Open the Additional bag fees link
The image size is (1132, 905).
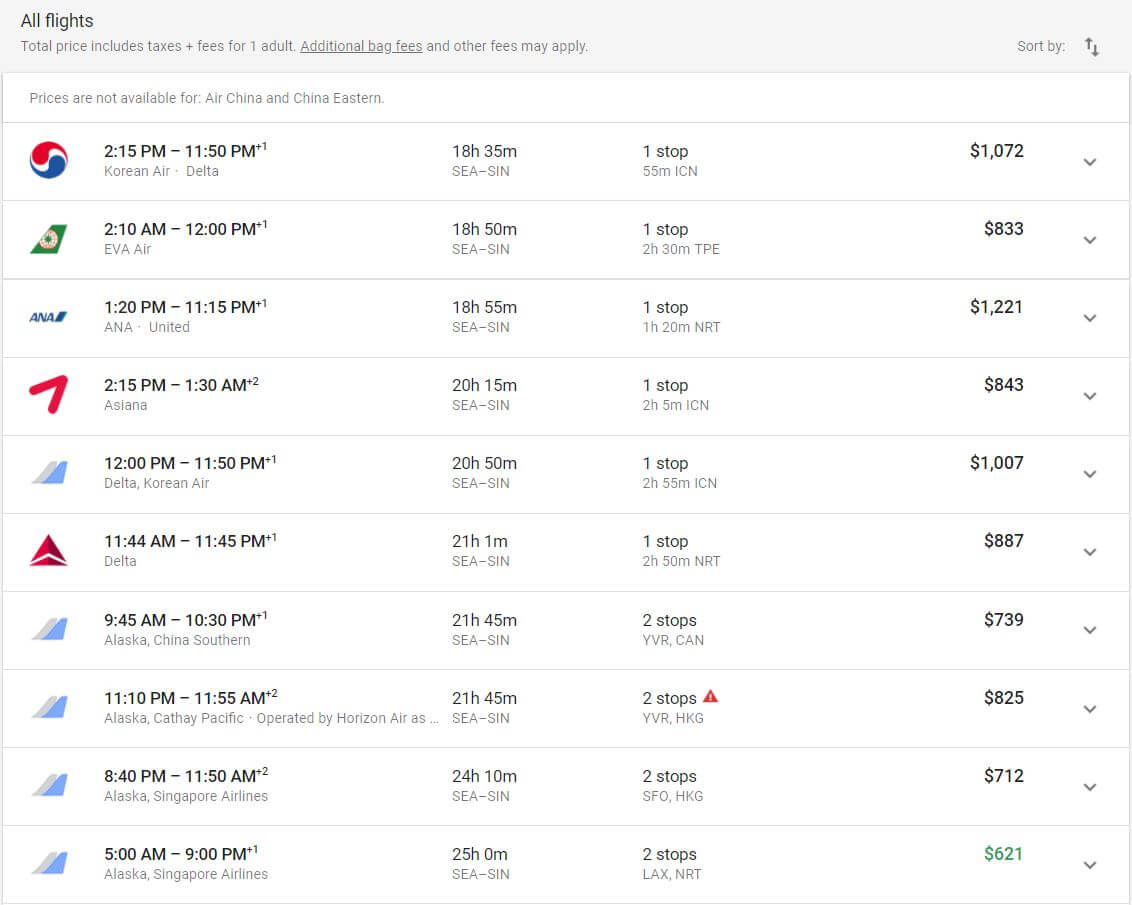(x=361, y=46)
